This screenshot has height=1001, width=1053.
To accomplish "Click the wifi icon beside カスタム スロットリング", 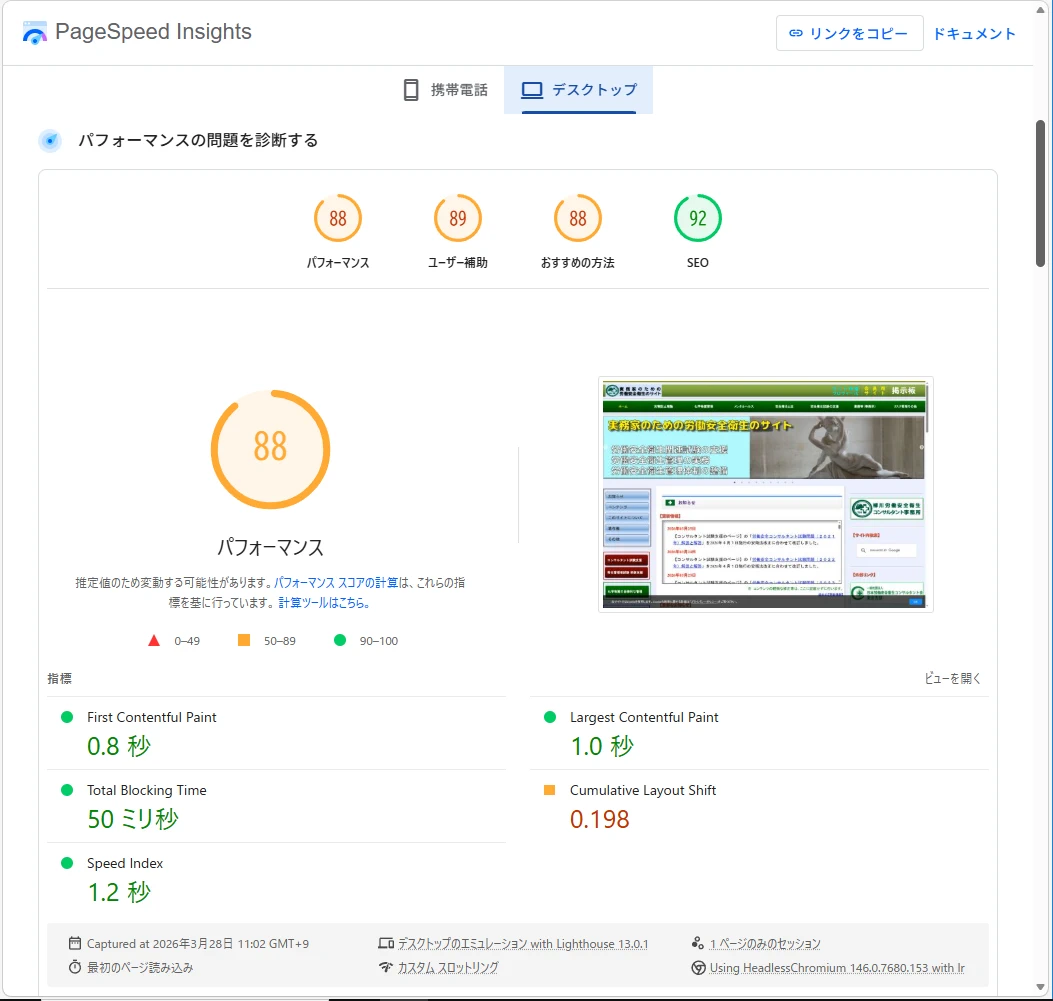I will [386, 967].
